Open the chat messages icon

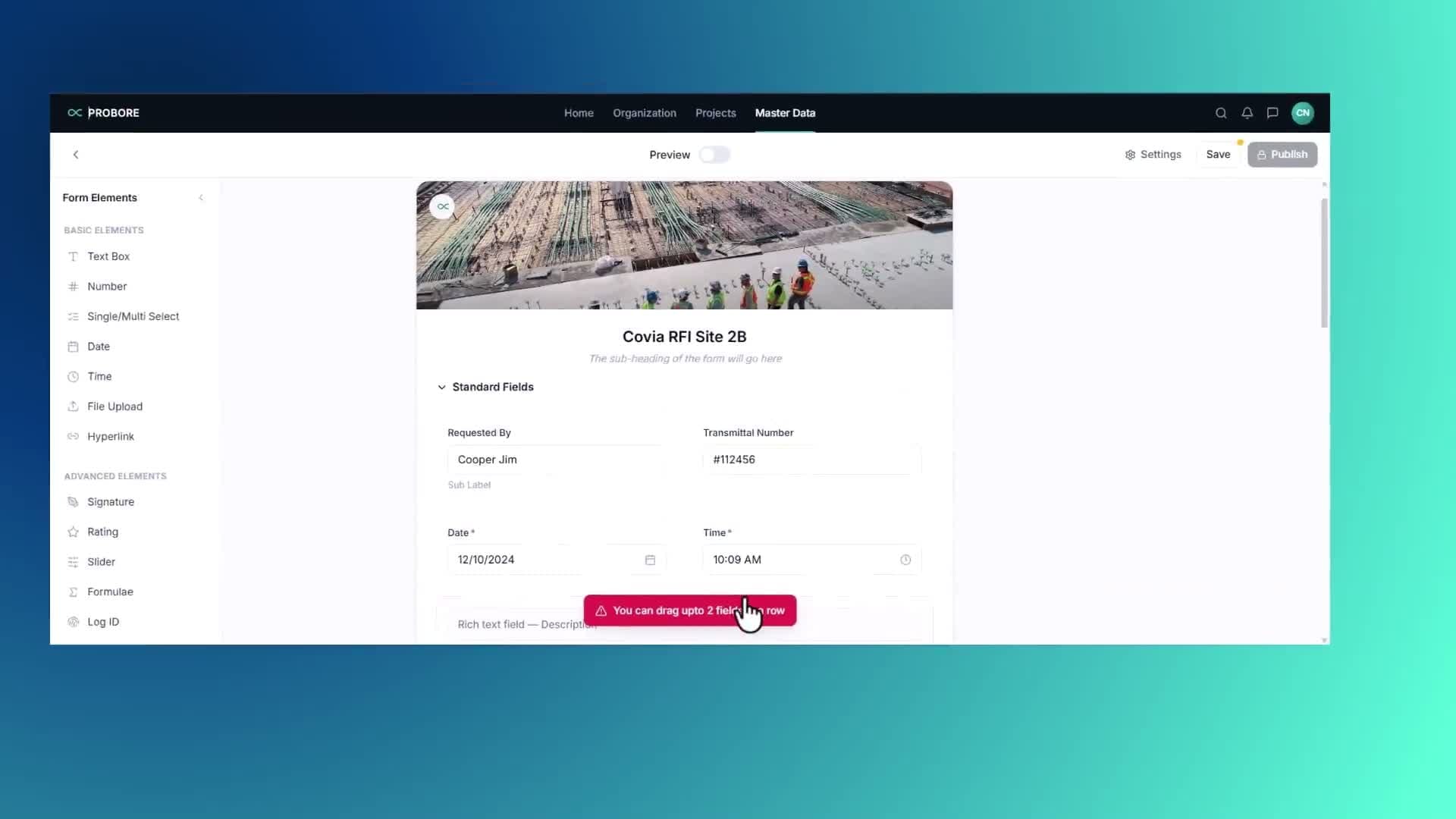1272,113
